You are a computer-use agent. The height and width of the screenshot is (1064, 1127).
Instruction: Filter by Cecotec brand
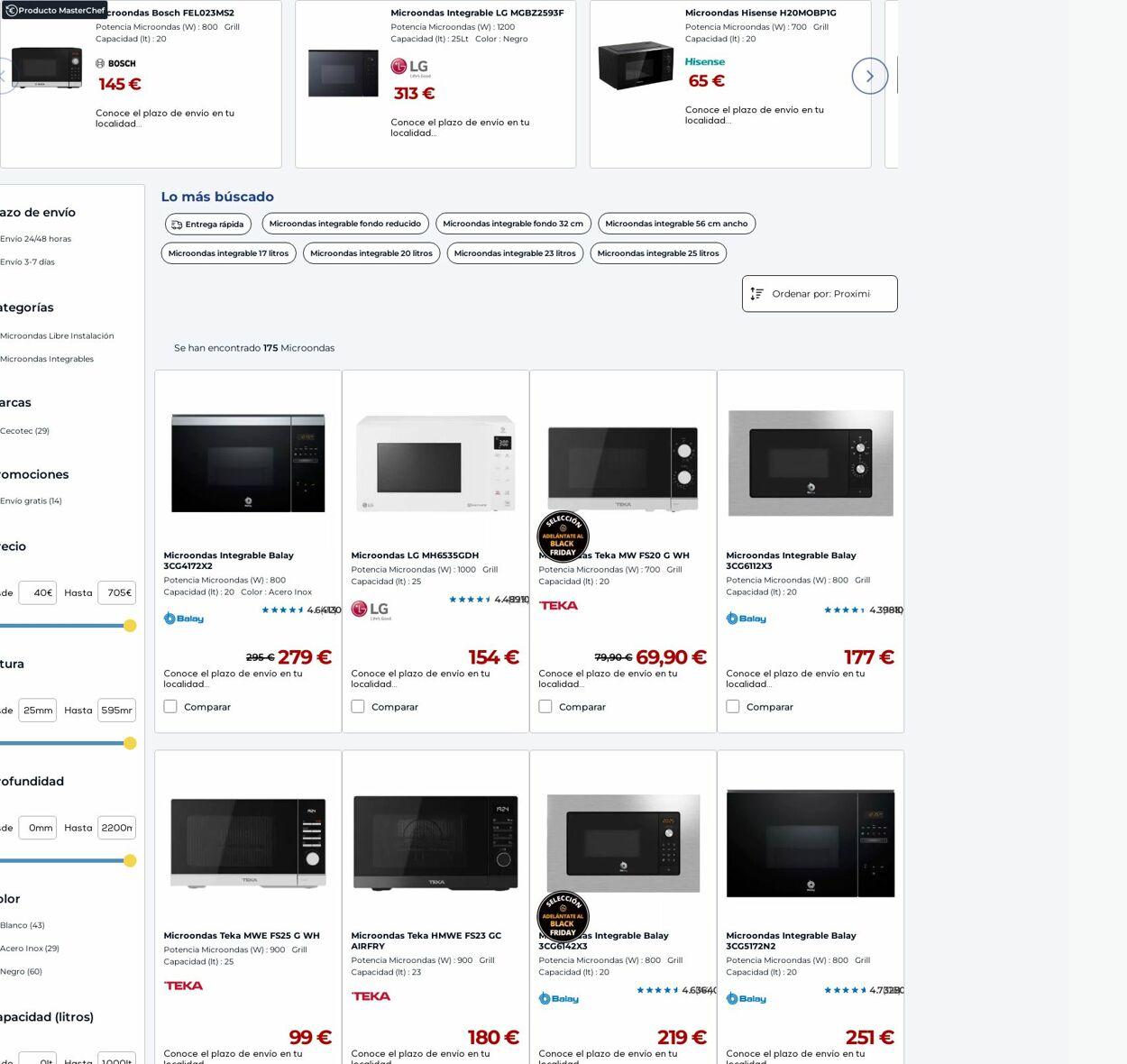coord(24,431)
